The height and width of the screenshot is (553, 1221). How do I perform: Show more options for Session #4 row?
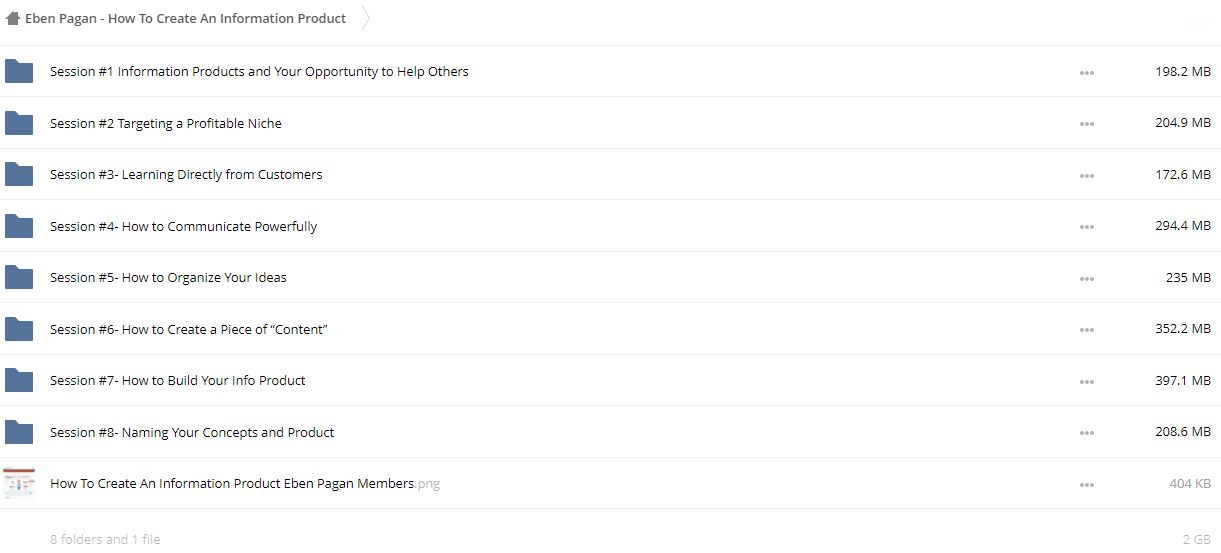click(1087, 227)
